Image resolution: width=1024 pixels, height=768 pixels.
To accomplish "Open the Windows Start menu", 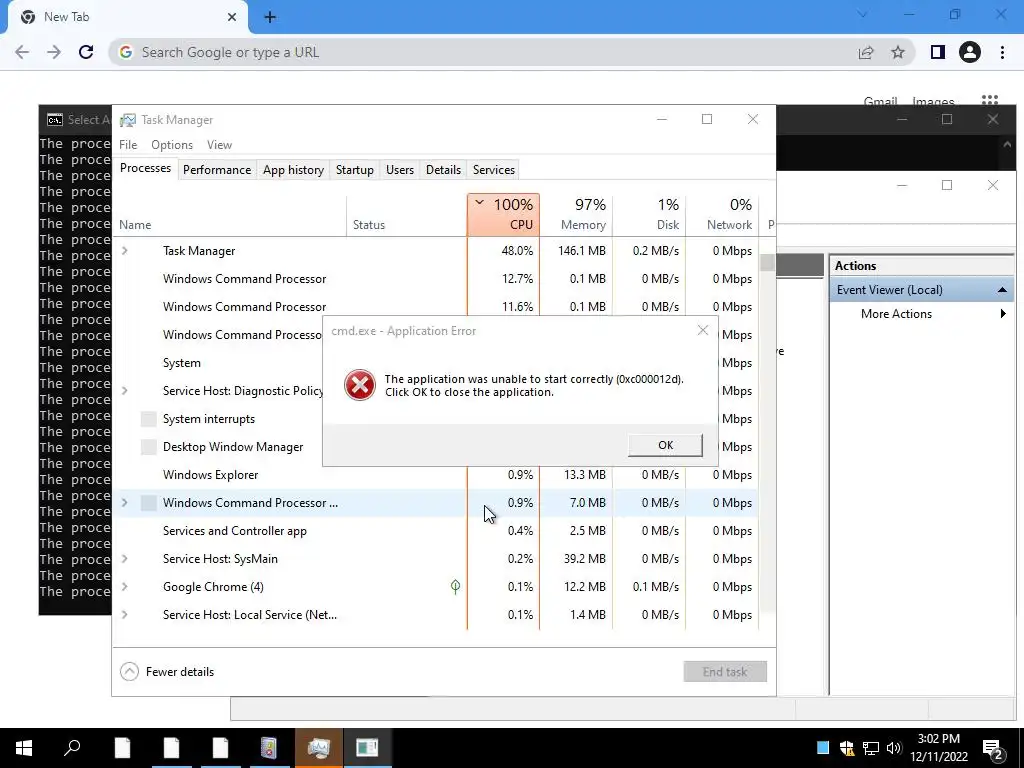I will [24, 748].
